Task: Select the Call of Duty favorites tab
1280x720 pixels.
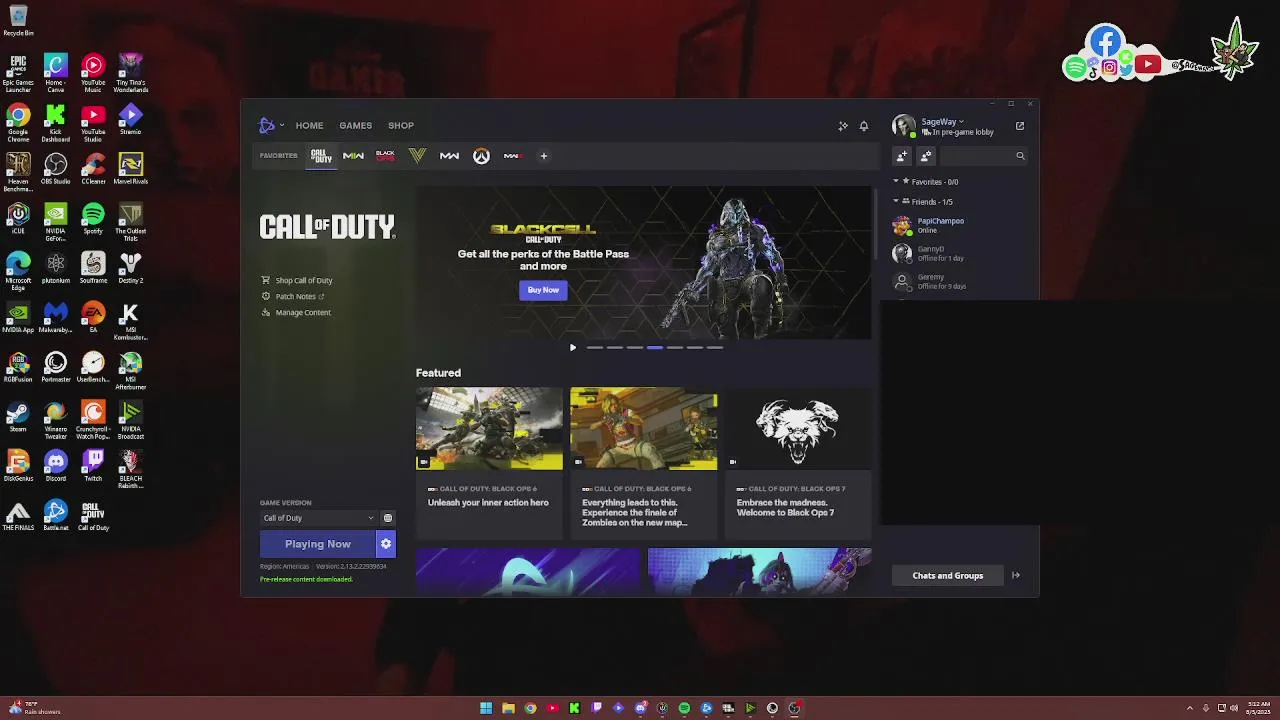Action: point(321,156)
